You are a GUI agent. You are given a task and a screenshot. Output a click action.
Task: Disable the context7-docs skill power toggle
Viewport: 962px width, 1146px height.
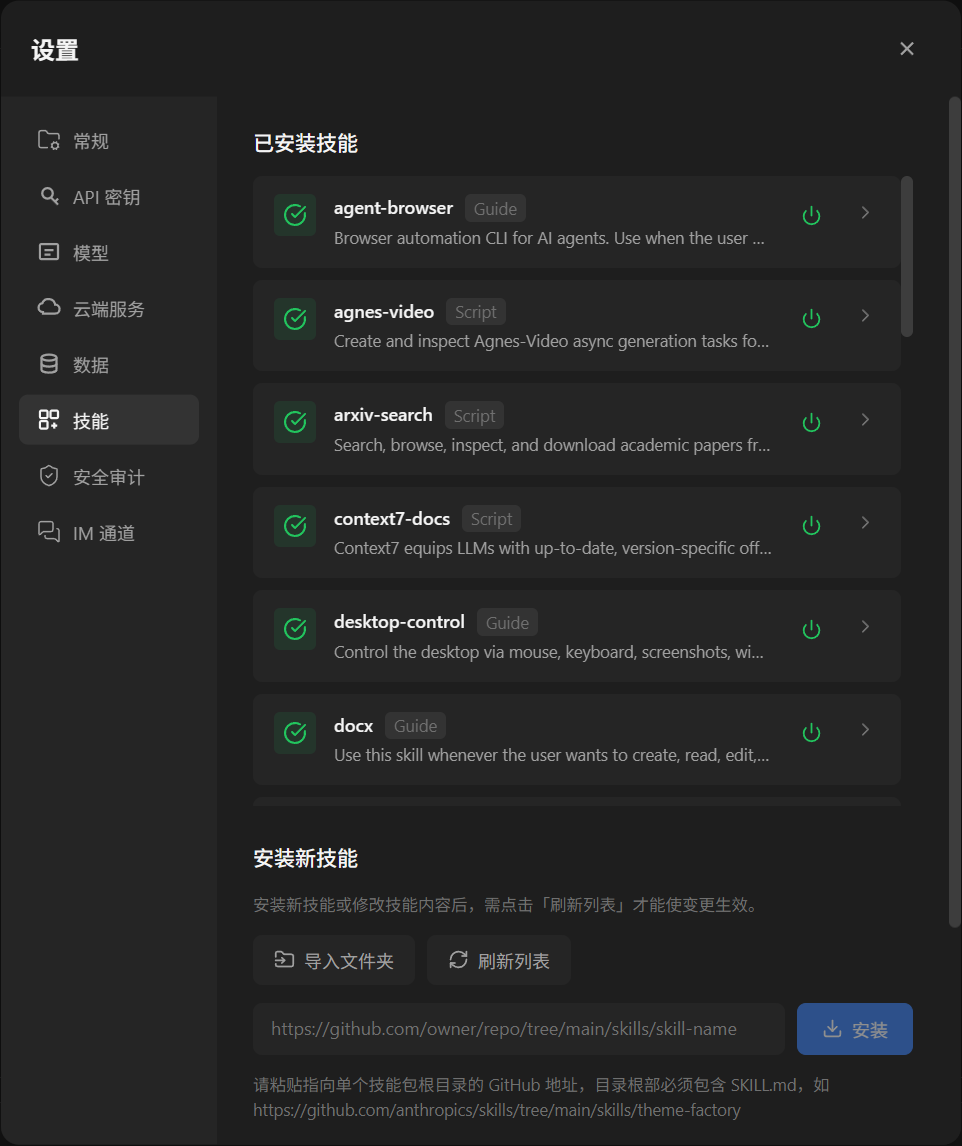(811, 525)
